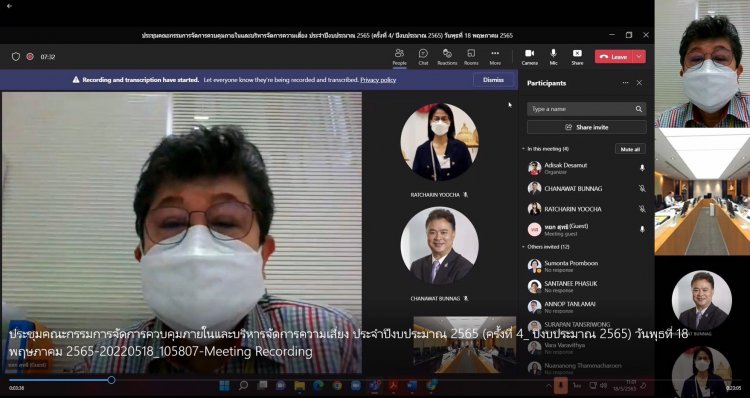Select the Meeting guest participant row
Image resolution: width=750 pixels, height=398 pixels.
point(586,229)
